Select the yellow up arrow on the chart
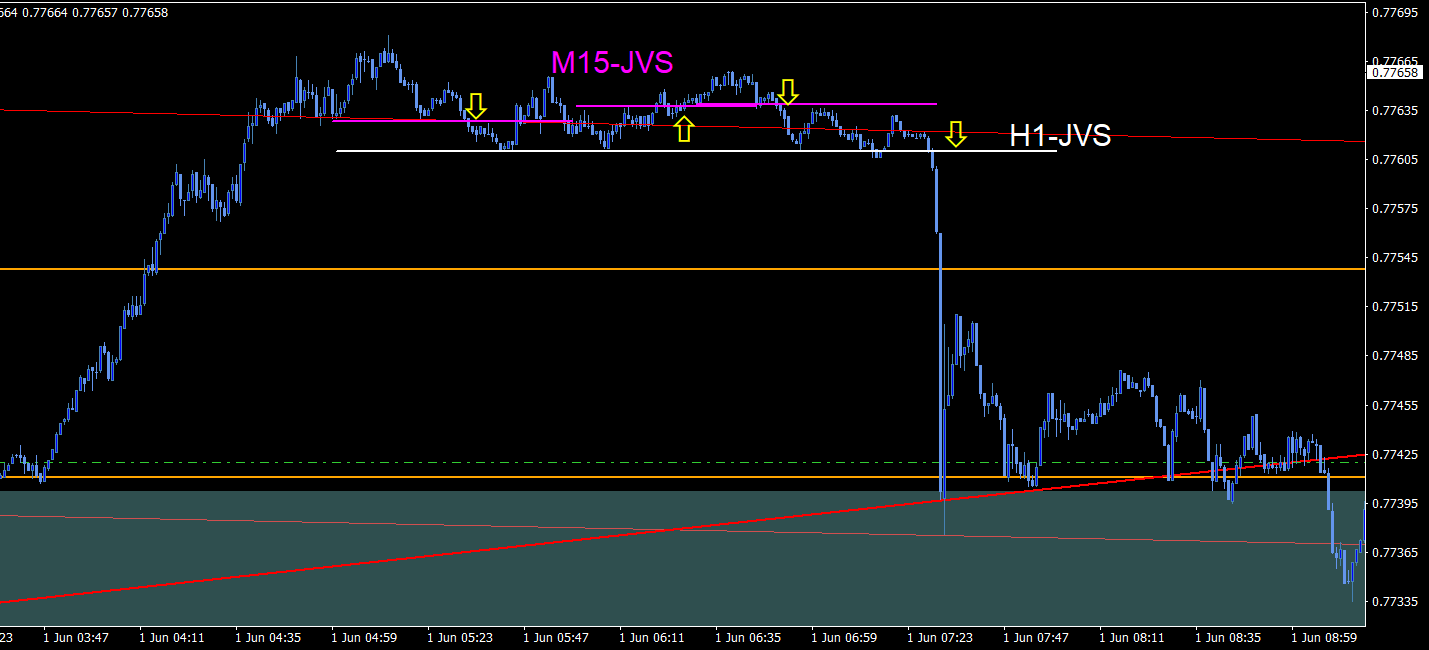The image size is (1429, 650). click(684, 128)
